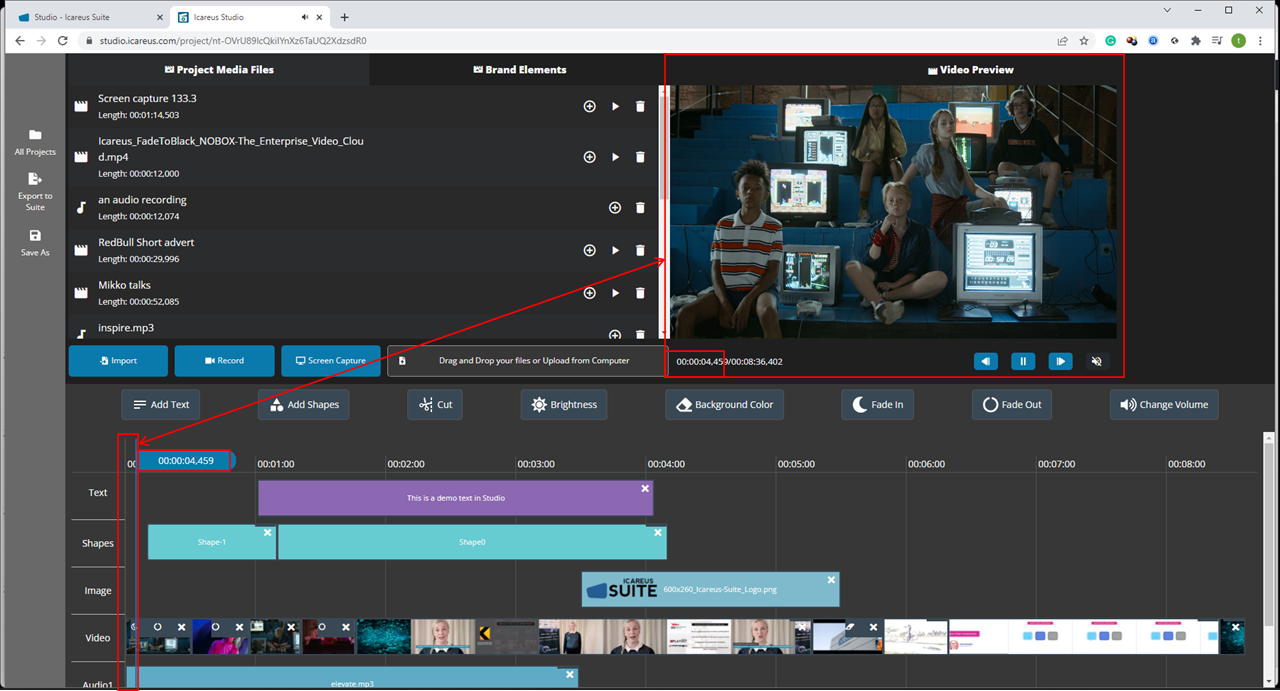Switch to Project Media Files tab
The height and width of the screenshot is (691, 1280).
218,70
